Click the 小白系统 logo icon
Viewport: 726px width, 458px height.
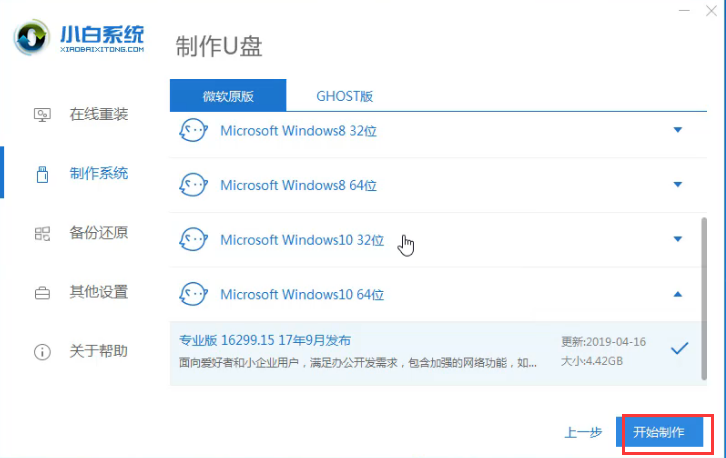click(35, 37)
